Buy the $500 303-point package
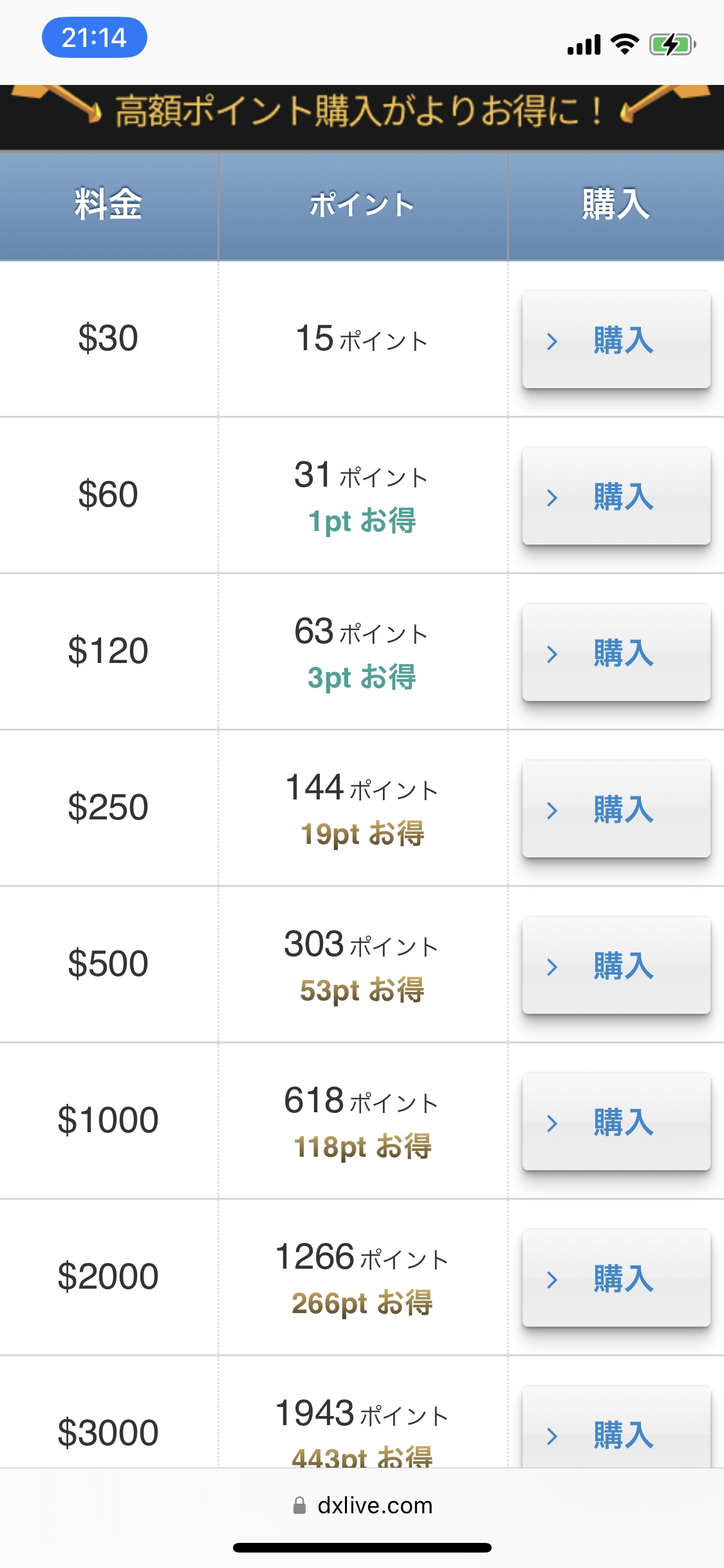The height and width of the screenshot is (1568, 724). (x=616, y=966)
